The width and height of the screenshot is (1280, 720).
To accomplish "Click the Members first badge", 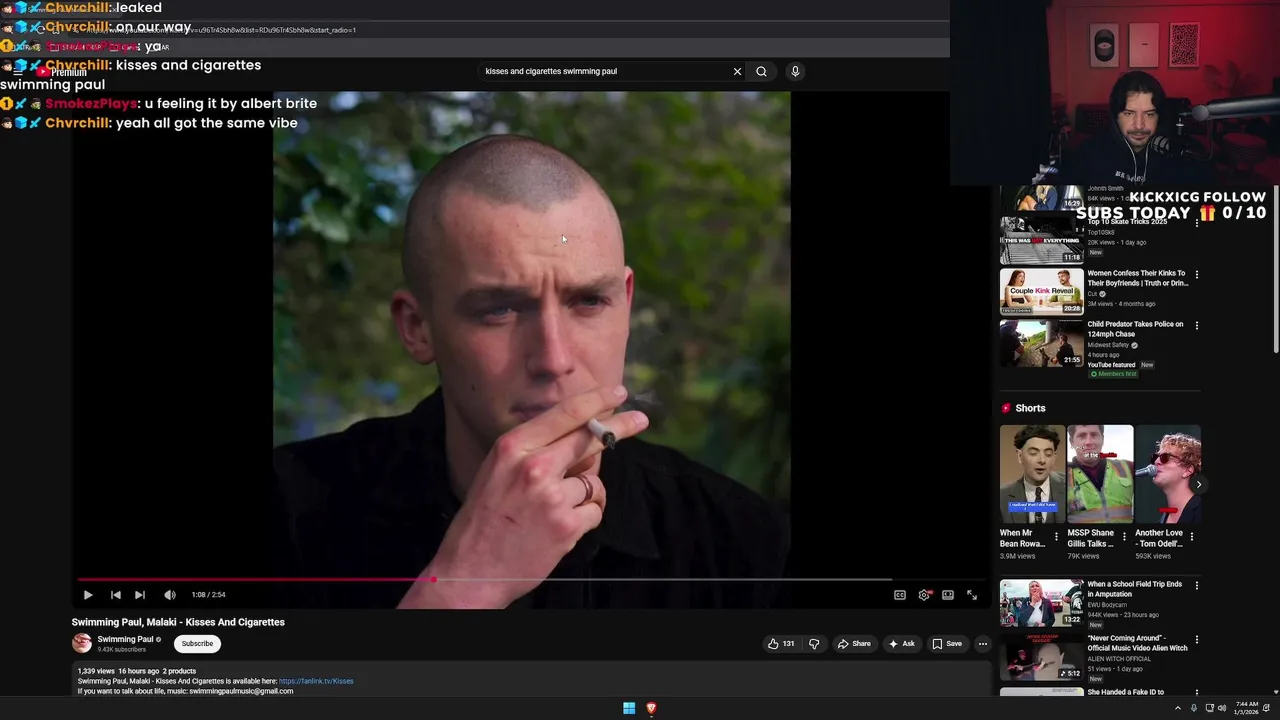I will [x=1113, y=374].
